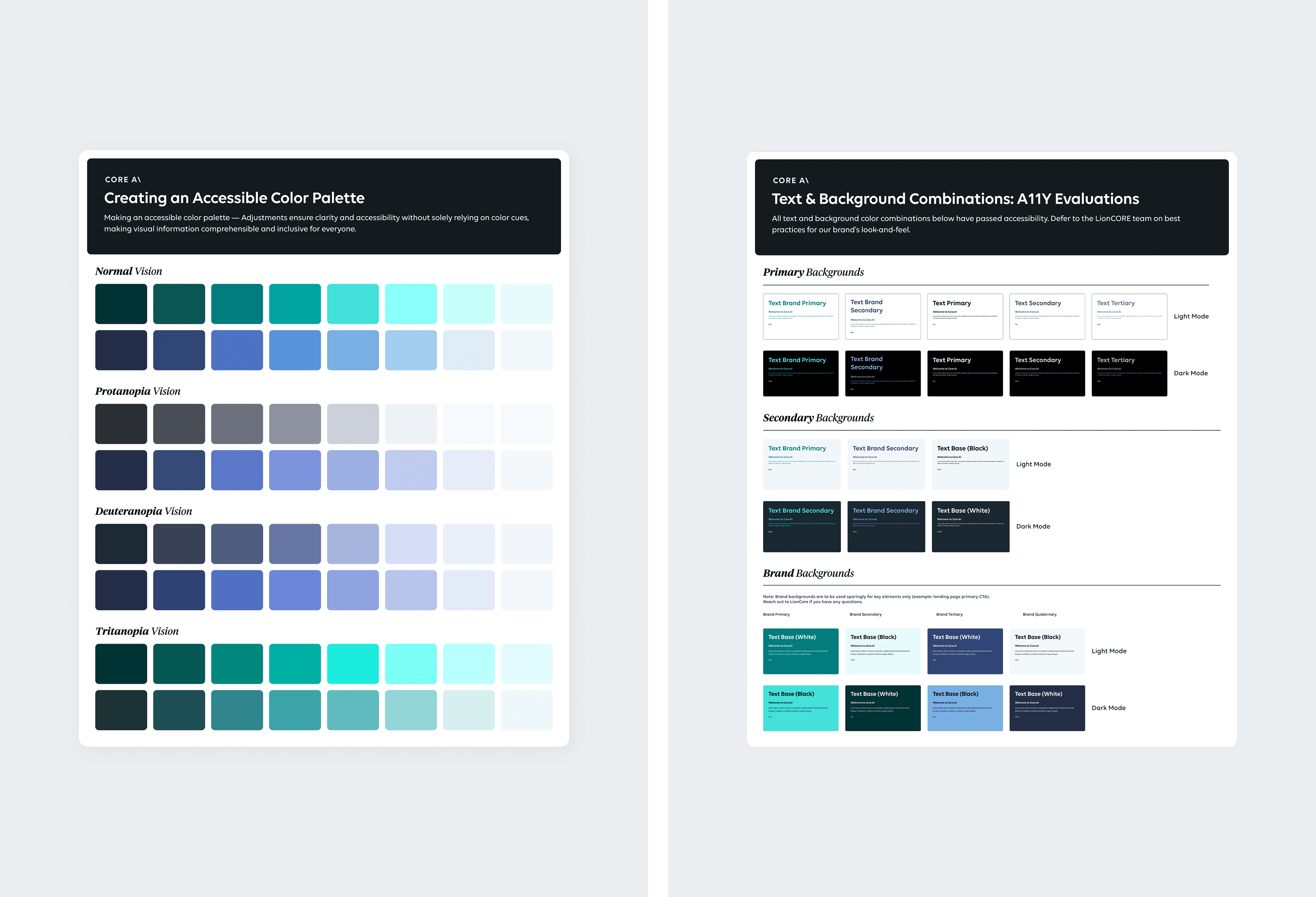Image resolution: width=1316 pixels, height=897 pixels.
Task: Pick the first swatch in Deuteranopia's top row
Action: tap(121, 544)
